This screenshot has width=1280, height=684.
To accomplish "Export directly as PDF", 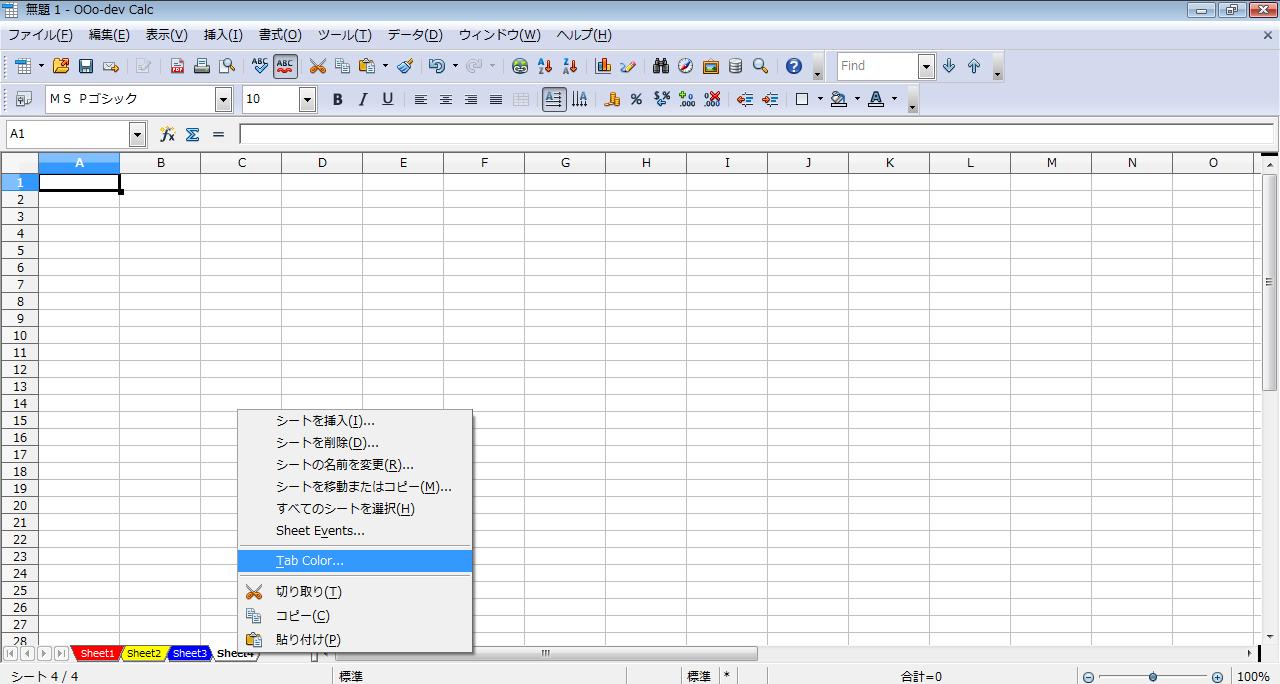I will tap(177, 66).
